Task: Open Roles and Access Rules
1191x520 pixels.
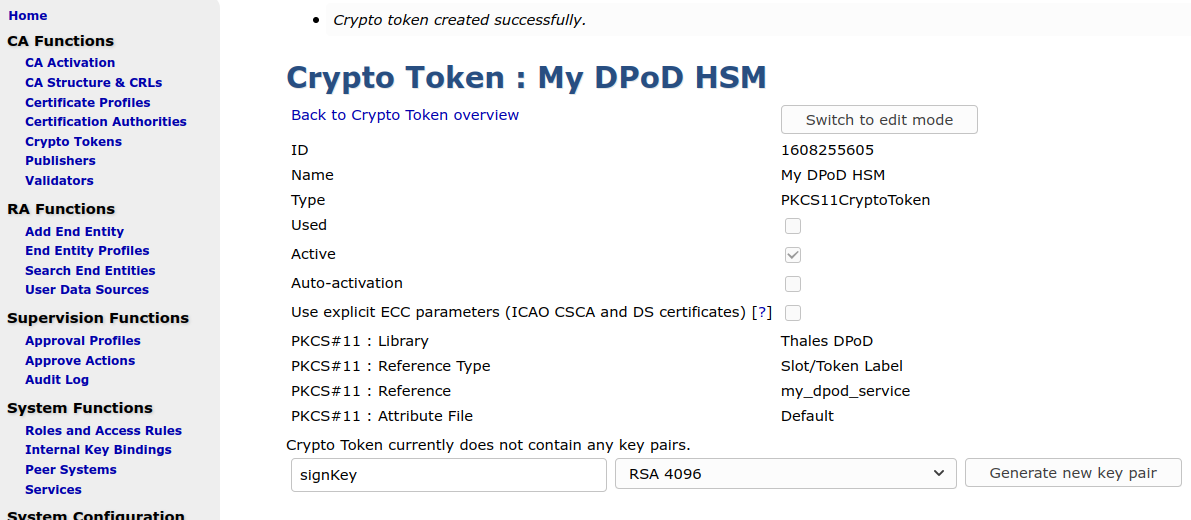Action: [x=103, y=431]
